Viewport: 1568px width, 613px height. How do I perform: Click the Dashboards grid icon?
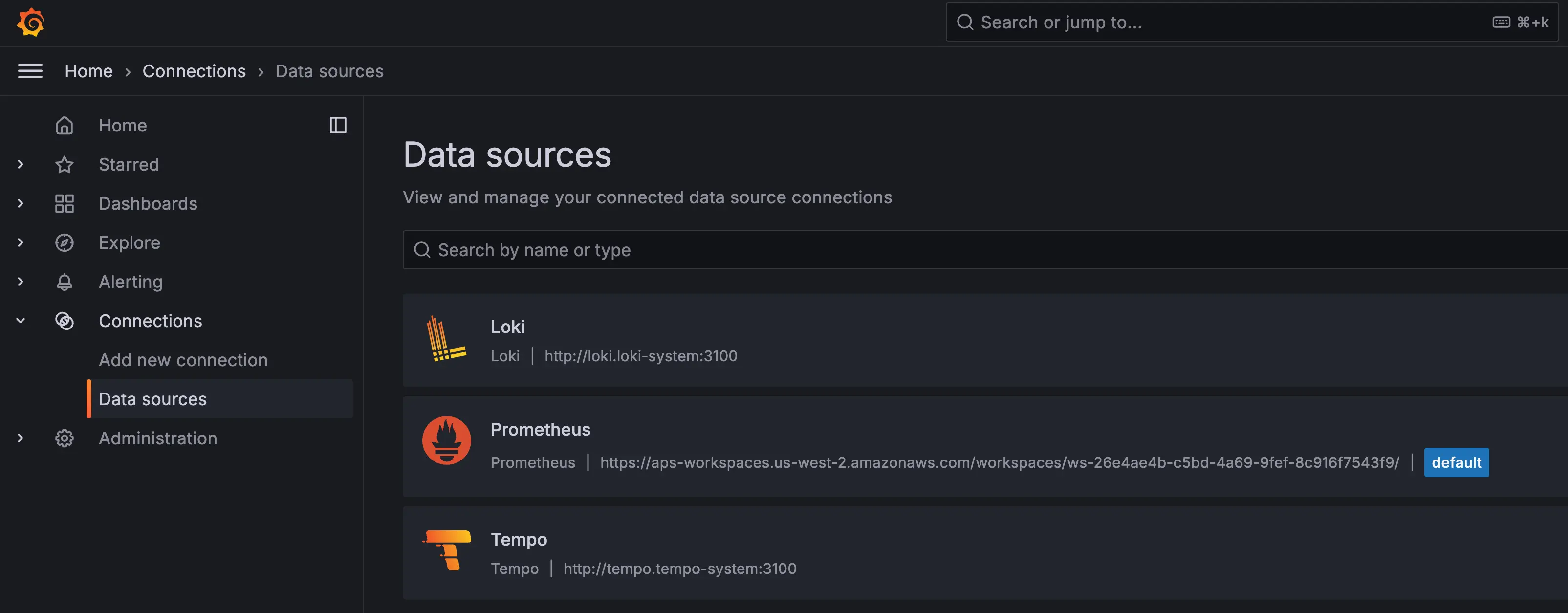tap(65, 203)
